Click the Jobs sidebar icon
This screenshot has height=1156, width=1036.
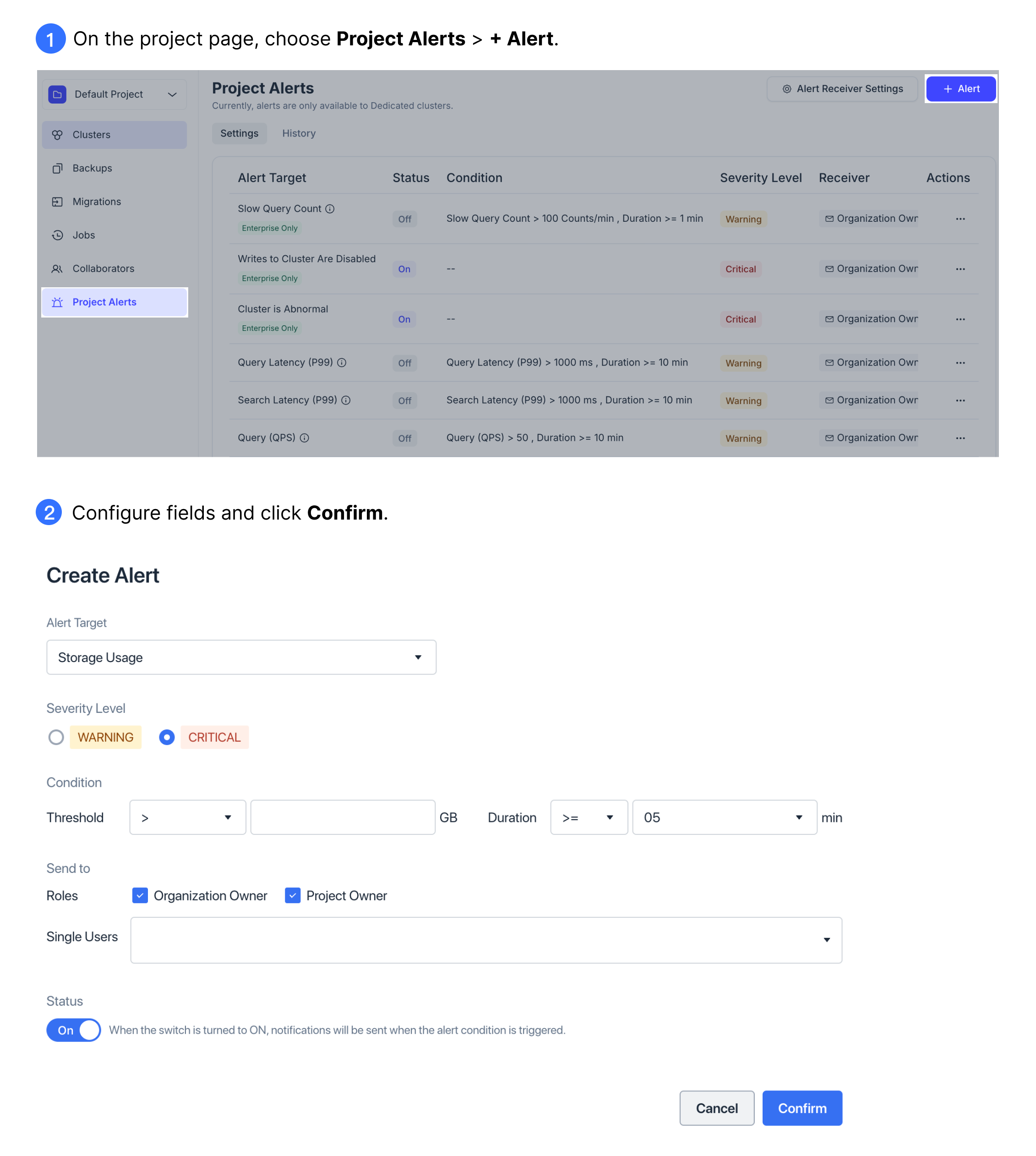click(x=57, y=235)
